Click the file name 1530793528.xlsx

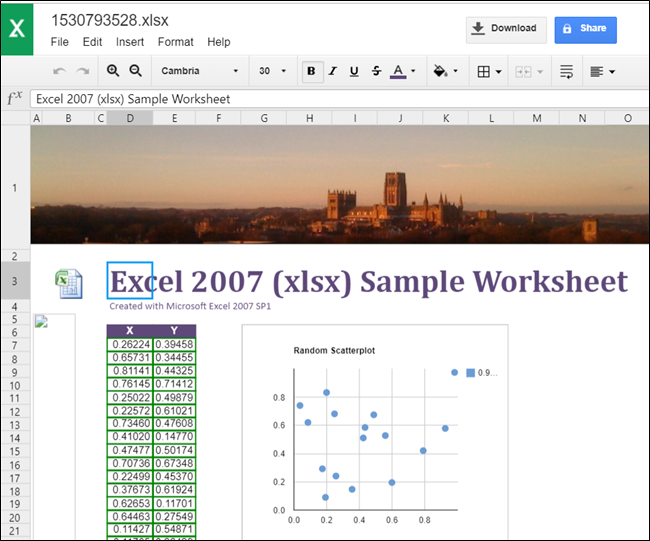pos(109,20)
